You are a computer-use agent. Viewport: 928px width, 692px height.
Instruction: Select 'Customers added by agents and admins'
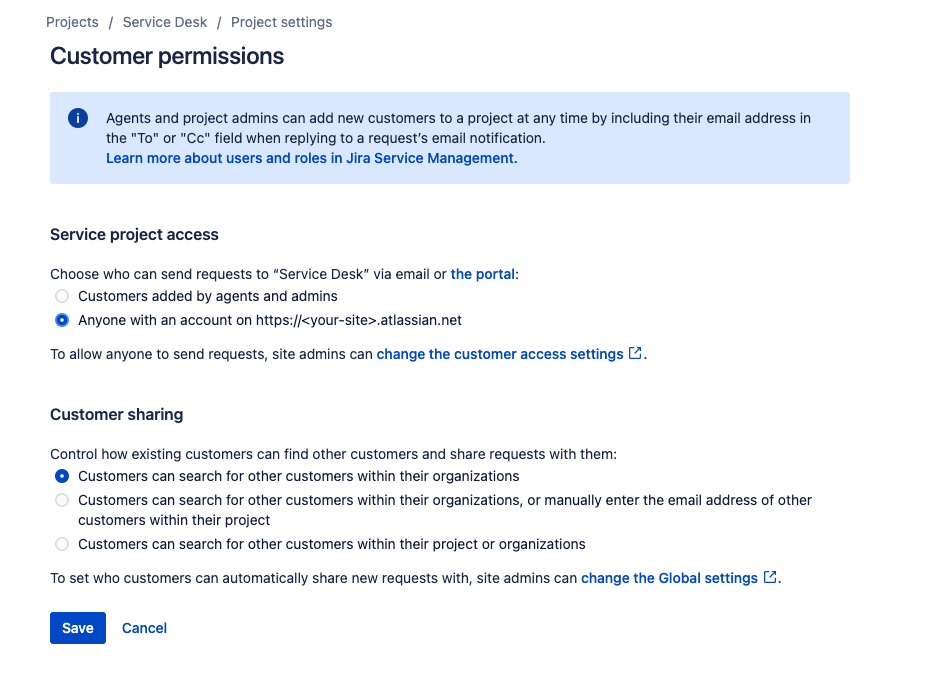[61, 296]
